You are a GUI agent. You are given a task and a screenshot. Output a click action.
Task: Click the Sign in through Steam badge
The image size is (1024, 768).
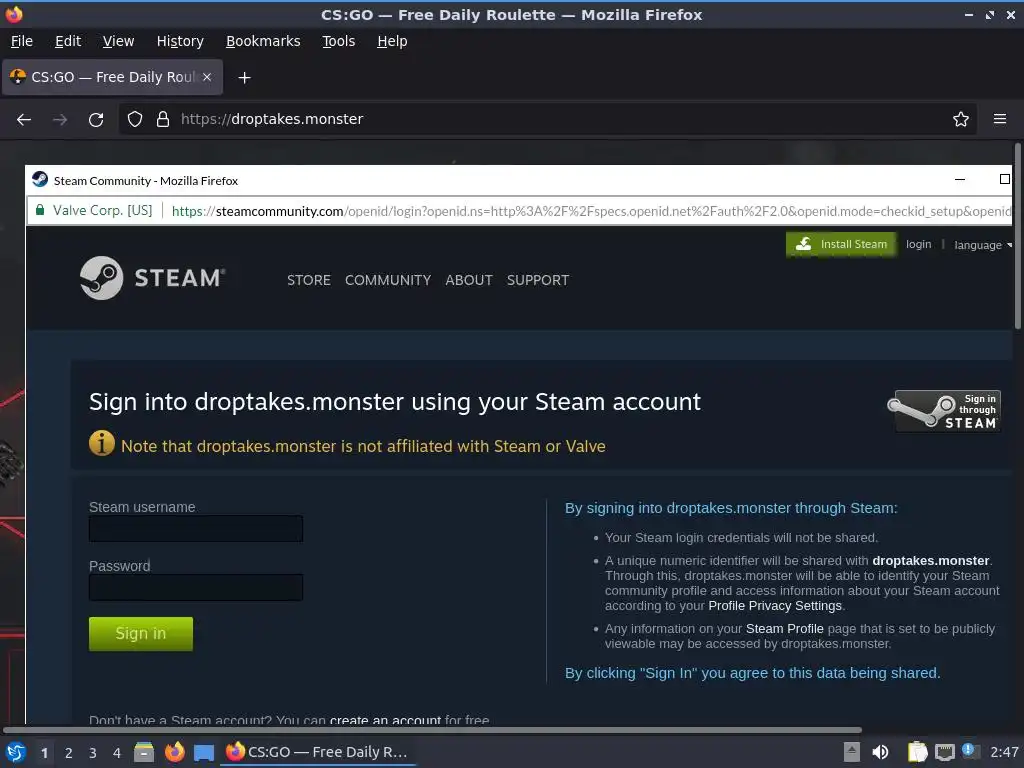944,411
